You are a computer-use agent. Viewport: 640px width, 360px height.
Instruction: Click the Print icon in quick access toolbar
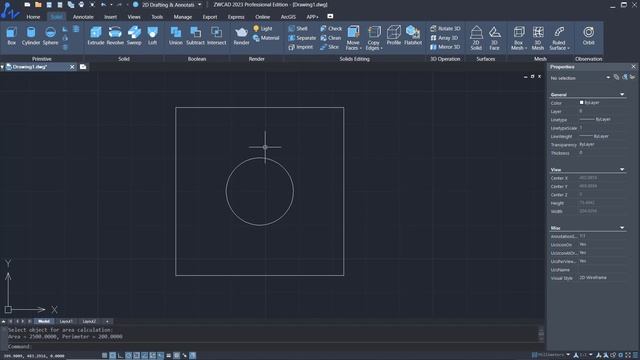click(81, 4)
